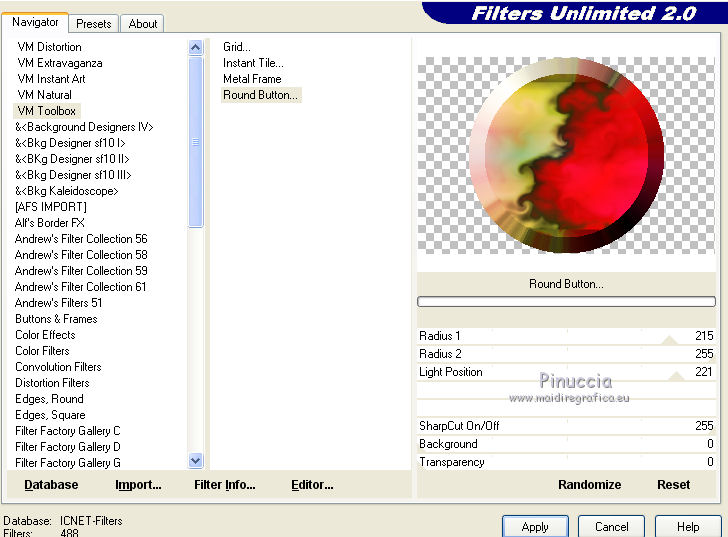The image size is (728, 537).
Task: Select Andrew's Filter Collection 61
Action: tap(80, 287)
